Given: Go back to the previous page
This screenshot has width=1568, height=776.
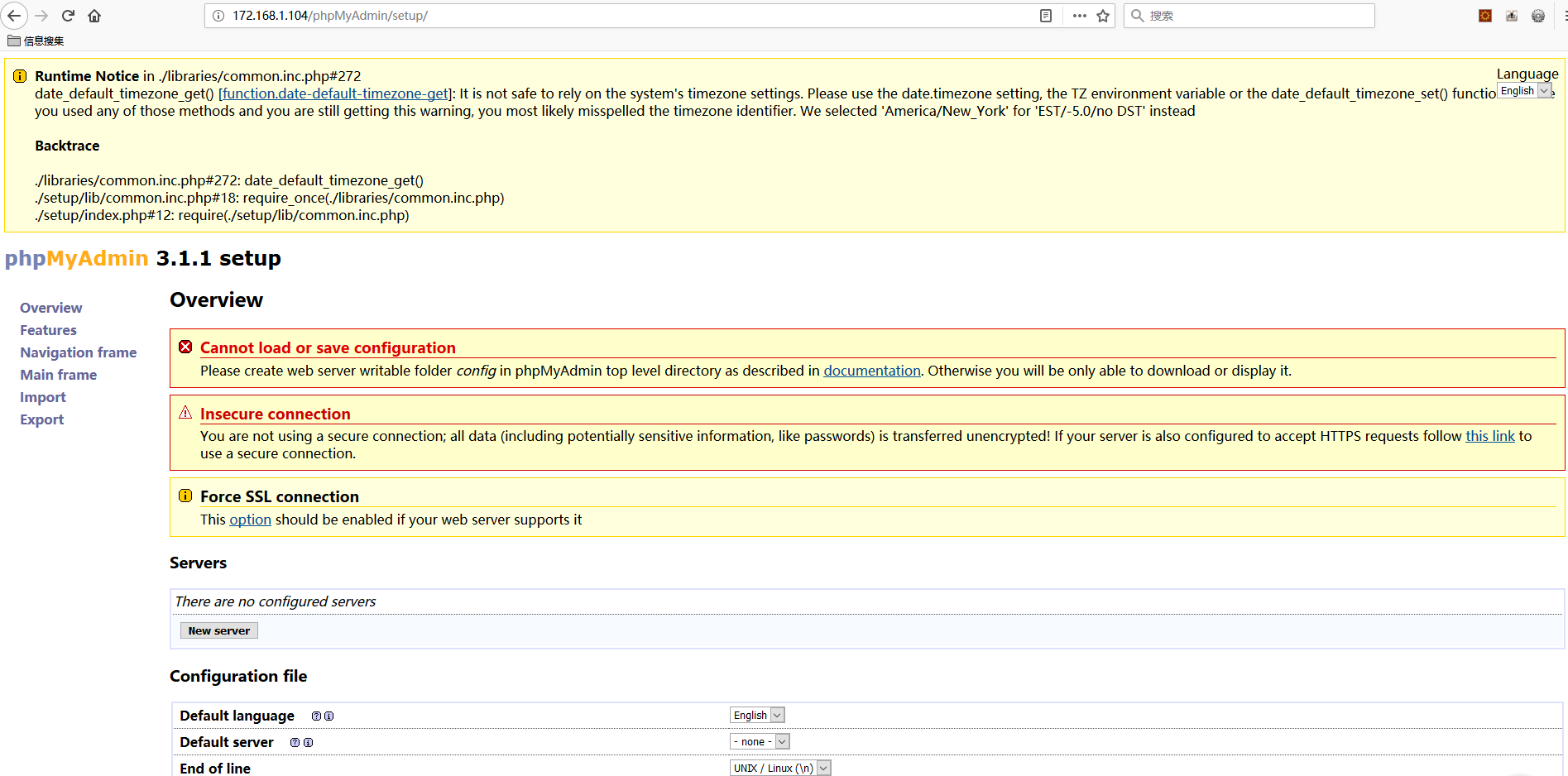Looking at the screenshot, I should tap(14, 16).
